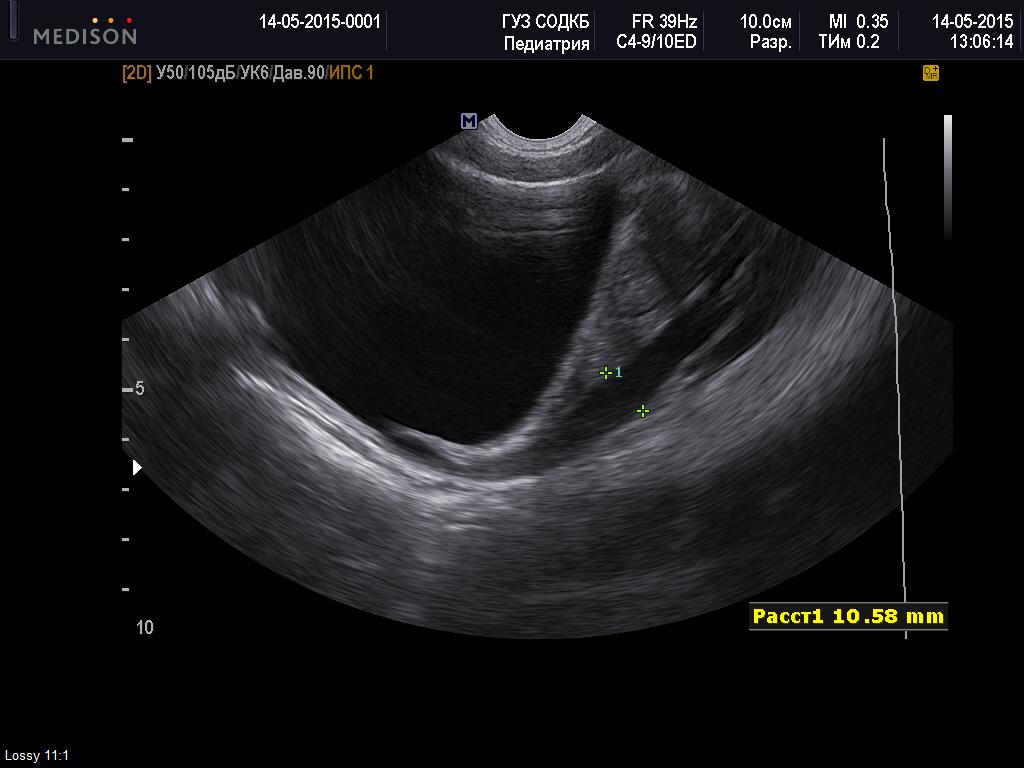Viewport: 1024px width, 768px height.
Task: Click the patient ID 14-05-2015-0001
Action: pyautogui.click(x=319, y=21)
